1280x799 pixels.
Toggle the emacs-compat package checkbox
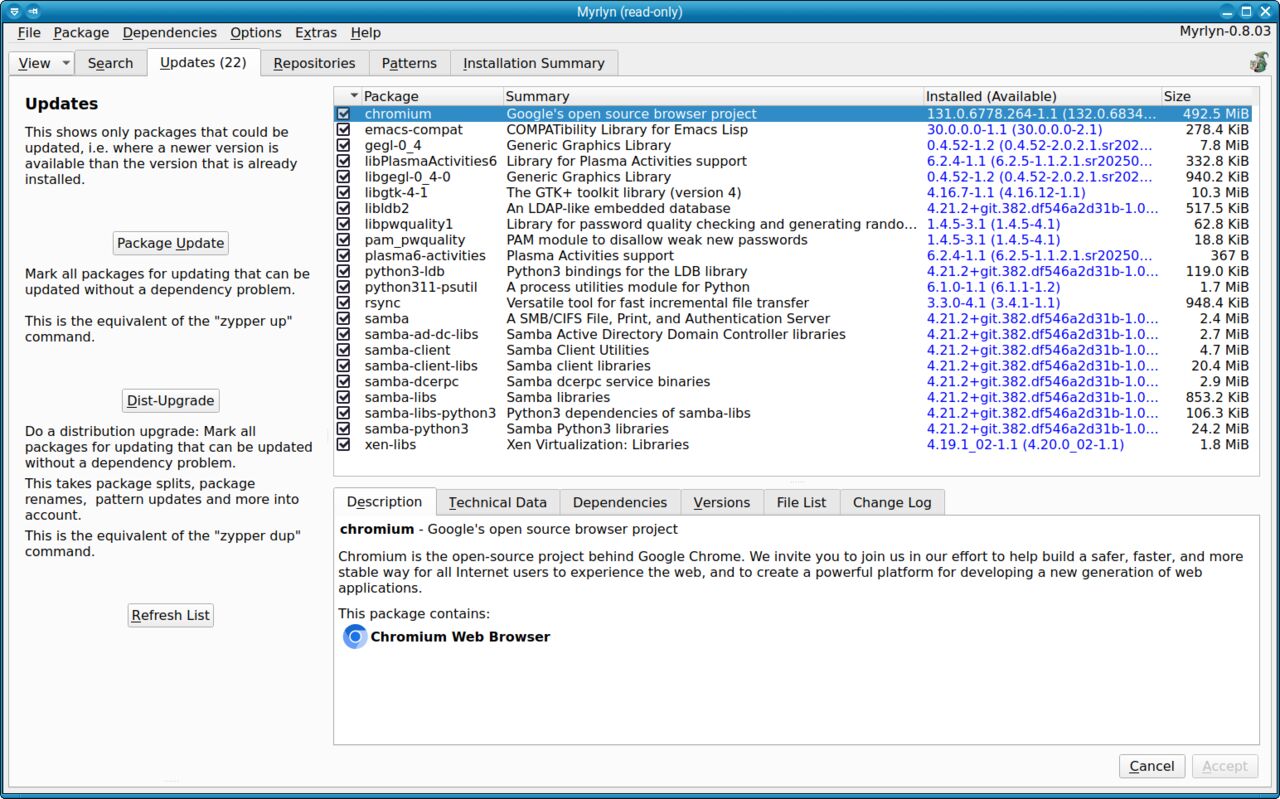coord(344,130)
